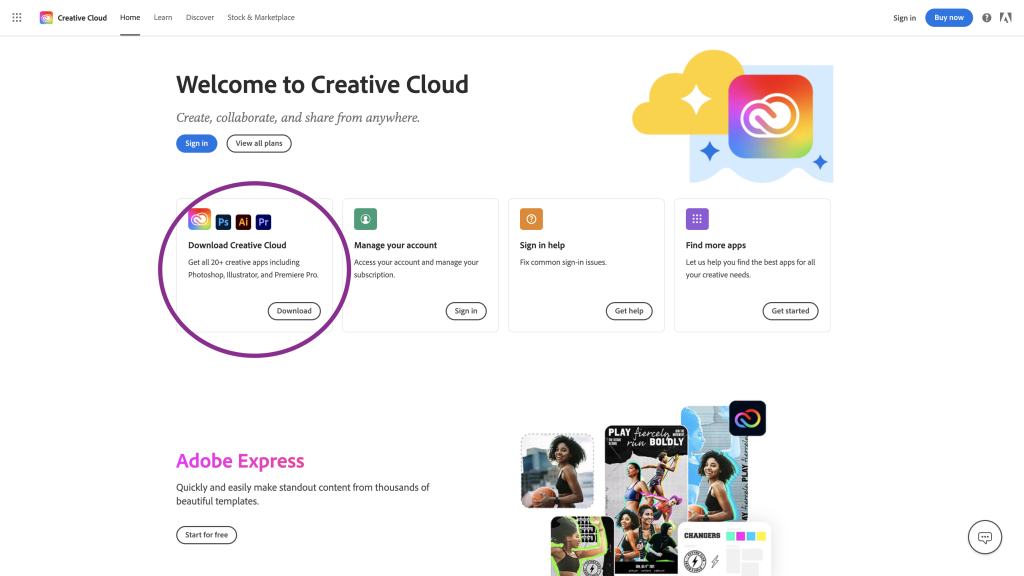This screenshot has width=1024, height=576.
Task: Click Get started under Find more apps
Action: point(790,311)
